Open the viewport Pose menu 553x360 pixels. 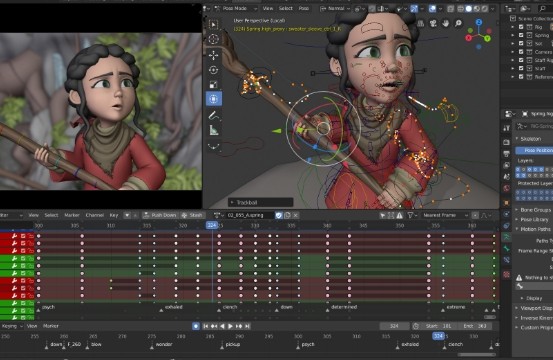tap(304, 8)
